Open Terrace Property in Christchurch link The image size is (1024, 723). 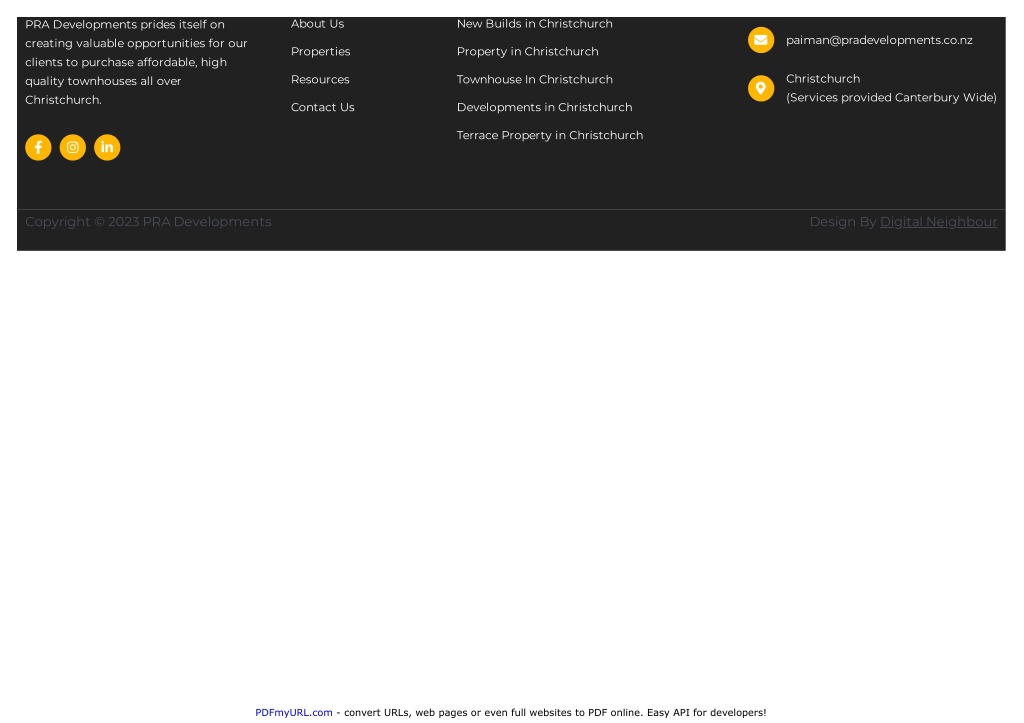pyautogui.click(x=550, y=135)
